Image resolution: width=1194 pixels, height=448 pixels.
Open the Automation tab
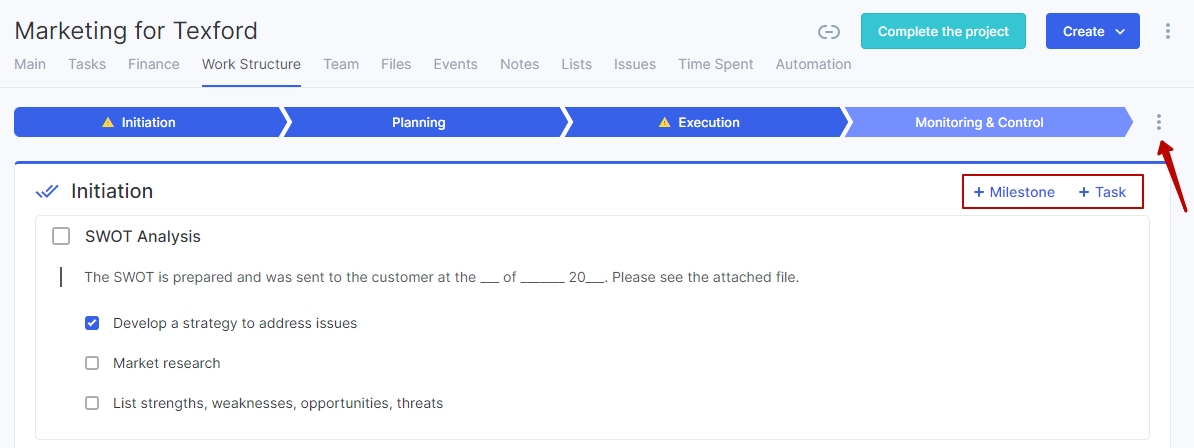[x=813, y=64]
